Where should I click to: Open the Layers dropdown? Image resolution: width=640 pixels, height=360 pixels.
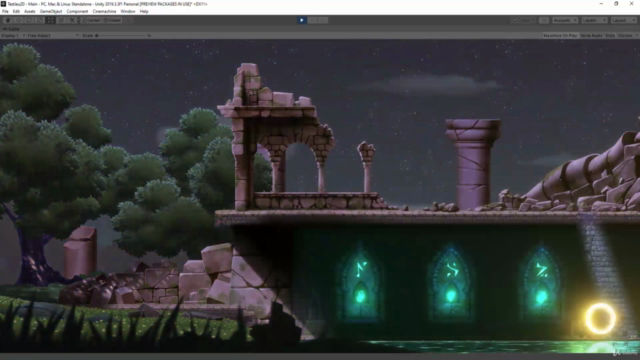[x=594, y=20]
